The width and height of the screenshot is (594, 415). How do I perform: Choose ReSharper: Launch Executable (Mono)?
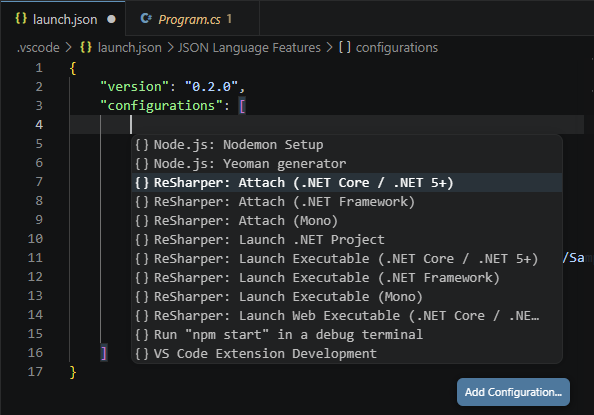347,296
